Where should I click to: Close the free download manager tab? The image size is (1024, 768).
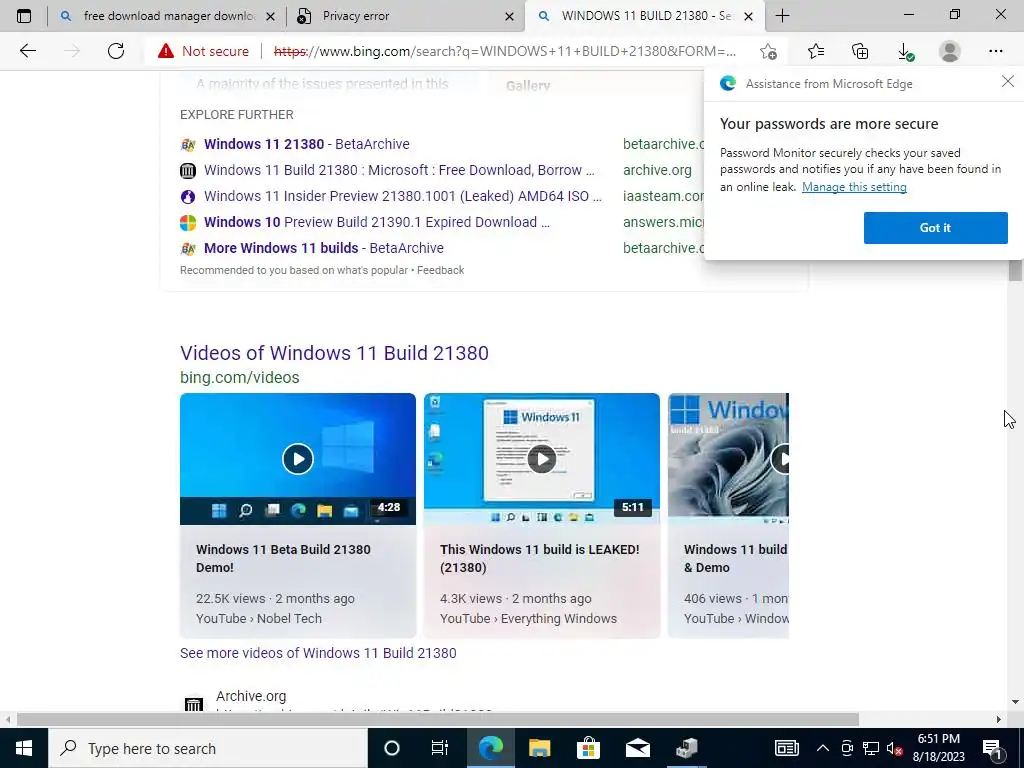click(x=270, y=16)
